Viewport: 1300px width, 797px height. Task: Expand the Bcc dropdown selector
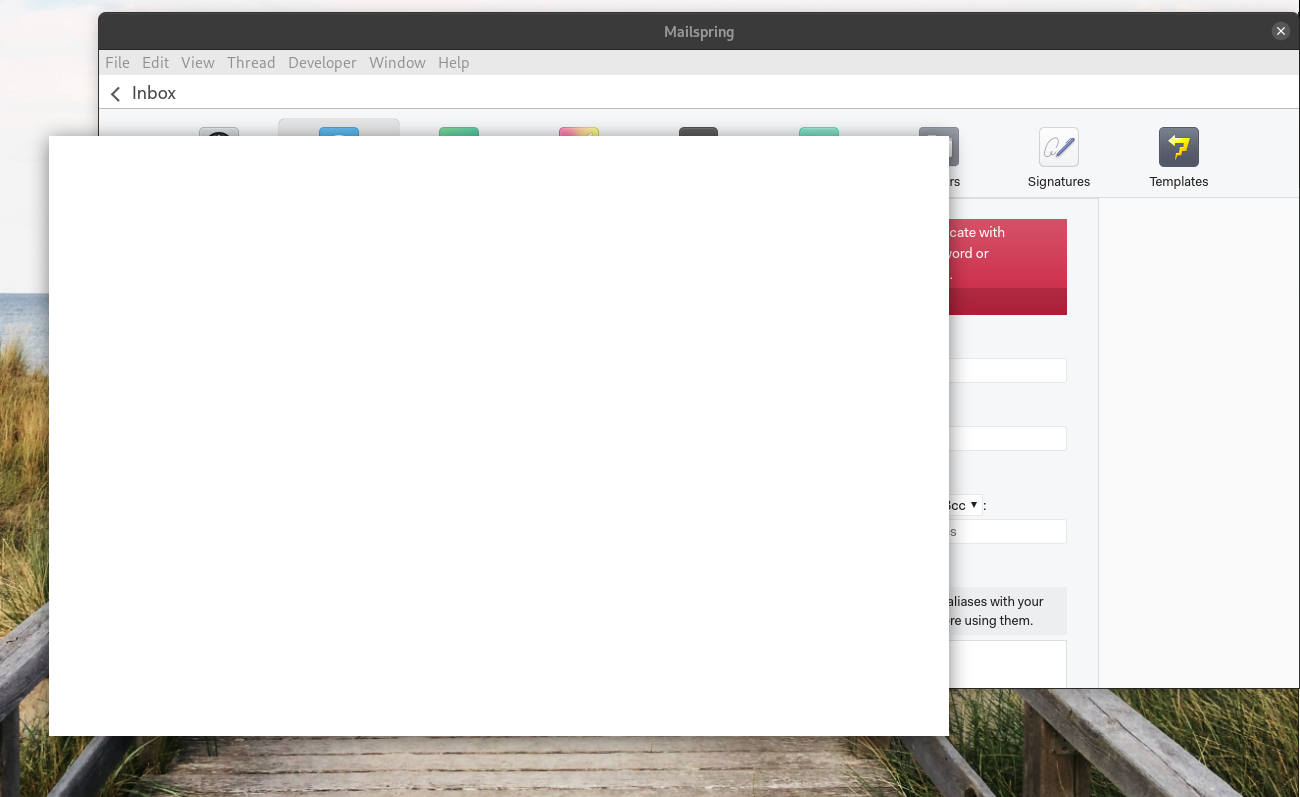[x=964, y=505]
